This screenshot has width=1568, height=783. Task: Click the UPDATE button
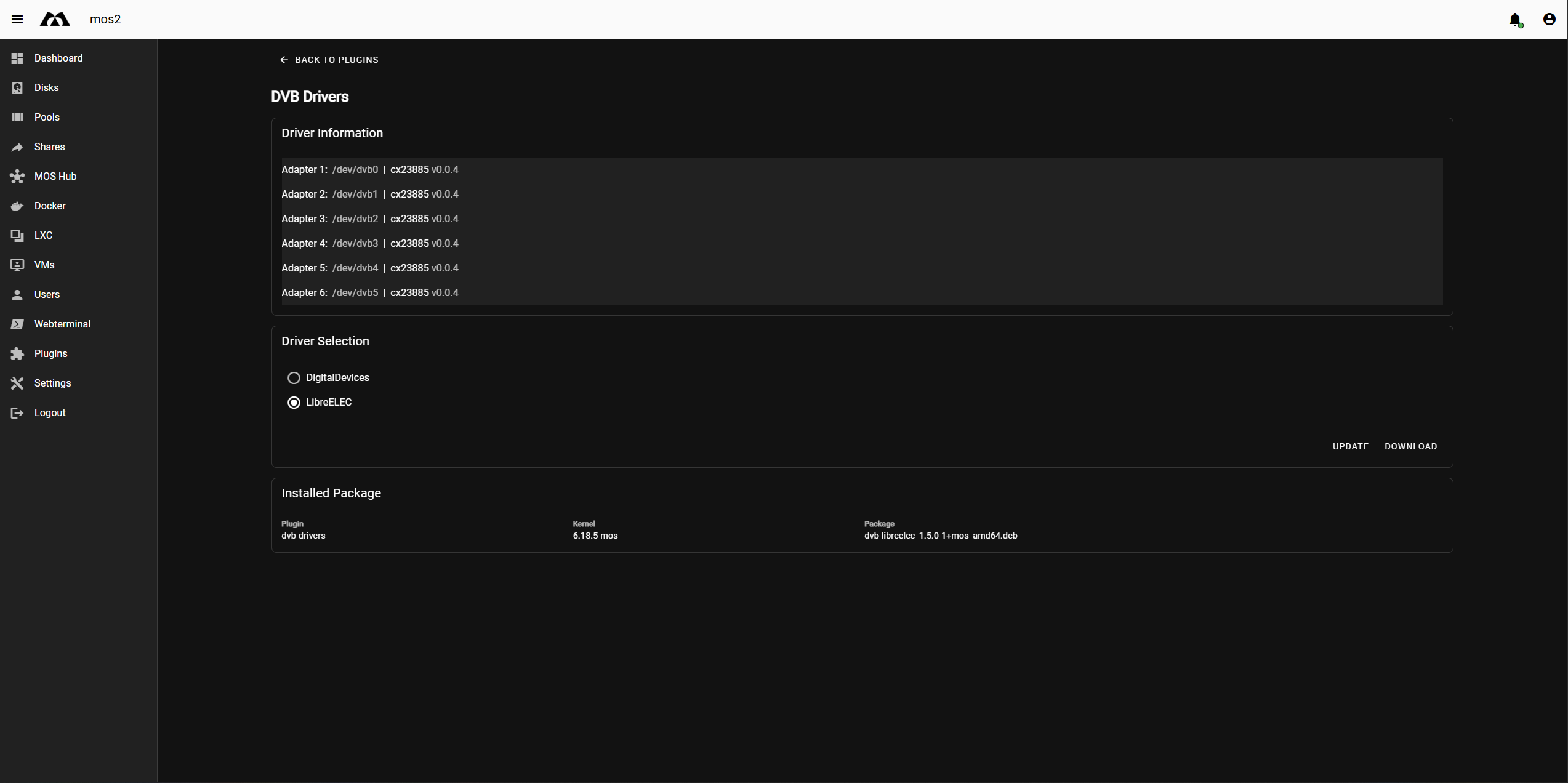[x=1351, y=446]
